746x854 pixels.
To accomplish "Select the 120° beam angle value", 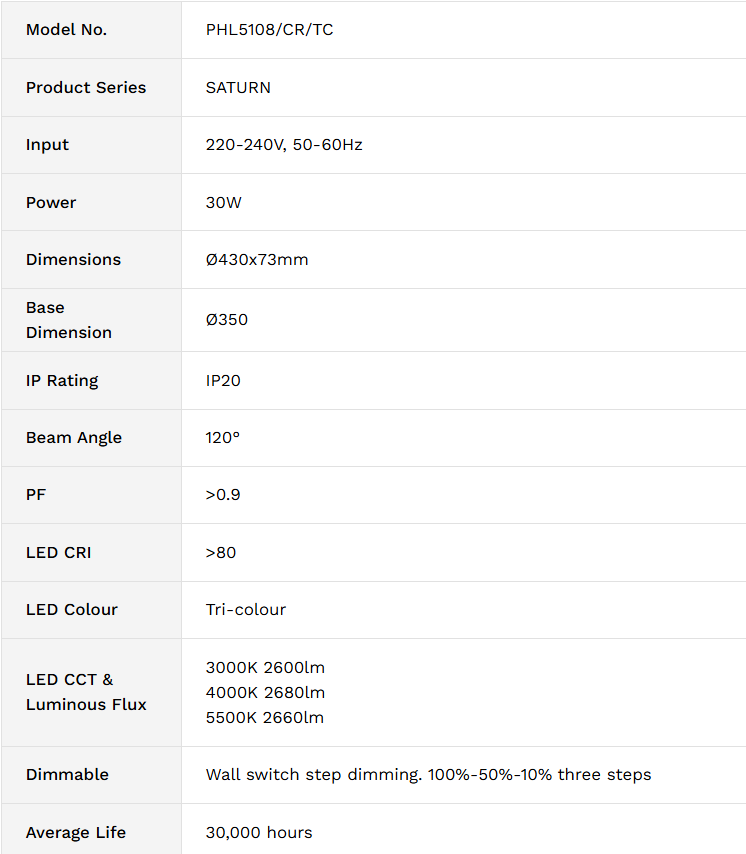I will click(222, 438).
